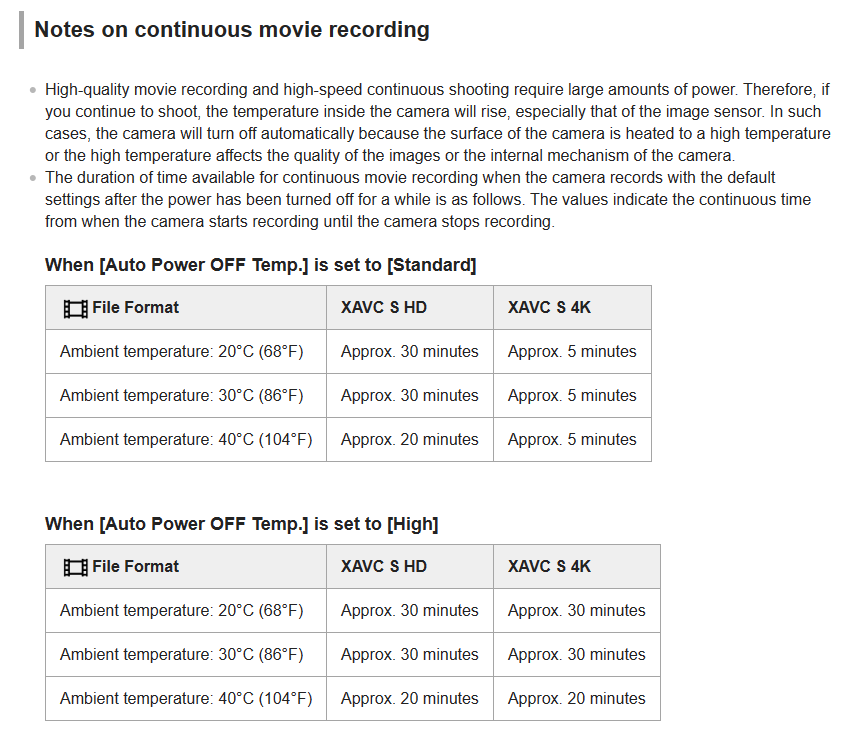This screenshot has width=848, height=734.
Task: Click 'XAVC S 4K' header in the Standard table
Action: tap(549, 308)
